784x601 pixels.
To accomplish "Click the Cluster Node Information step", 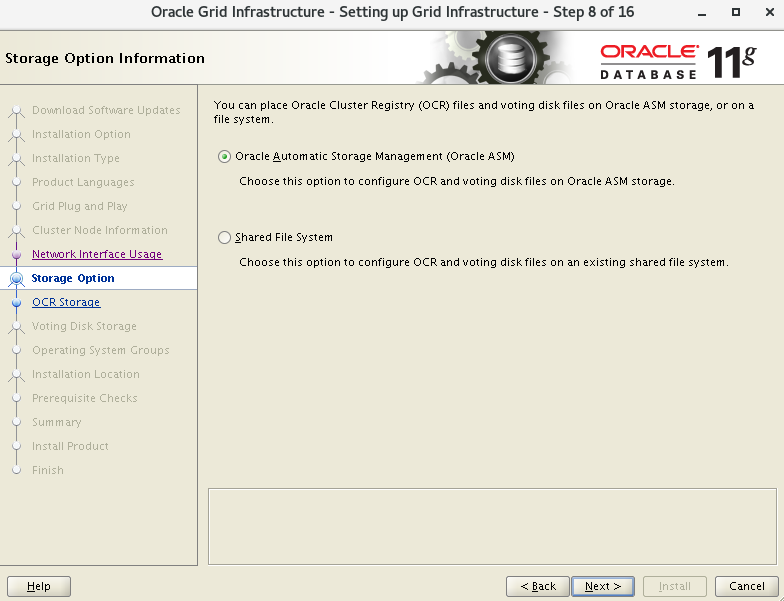I will click(100, 230).
